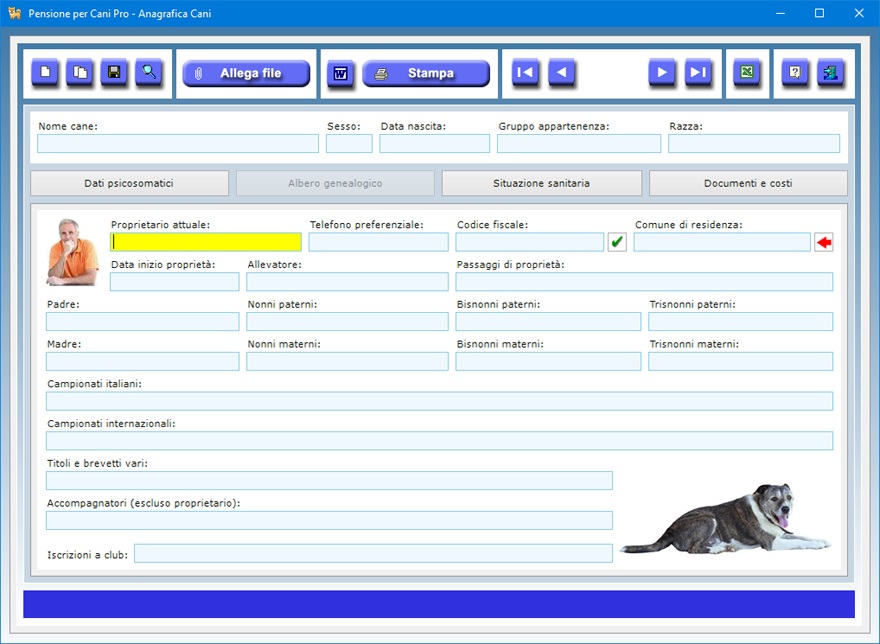The height and width of the screenshot is (644, 880).
Task: Select the Albero genealogico tab
Action: (335, 183)
